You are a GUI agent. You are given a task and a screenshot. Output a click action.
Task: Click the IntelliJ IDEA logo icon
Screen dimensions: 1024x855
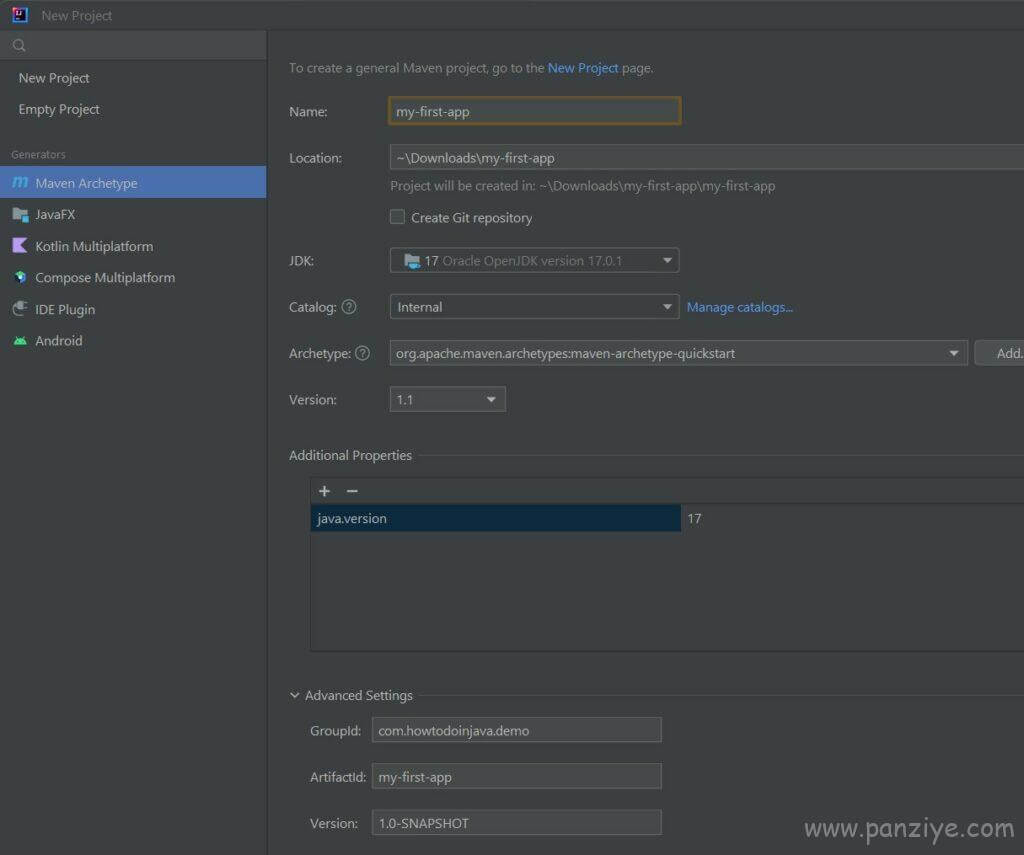pyautogui.click(x=20, y=14)
